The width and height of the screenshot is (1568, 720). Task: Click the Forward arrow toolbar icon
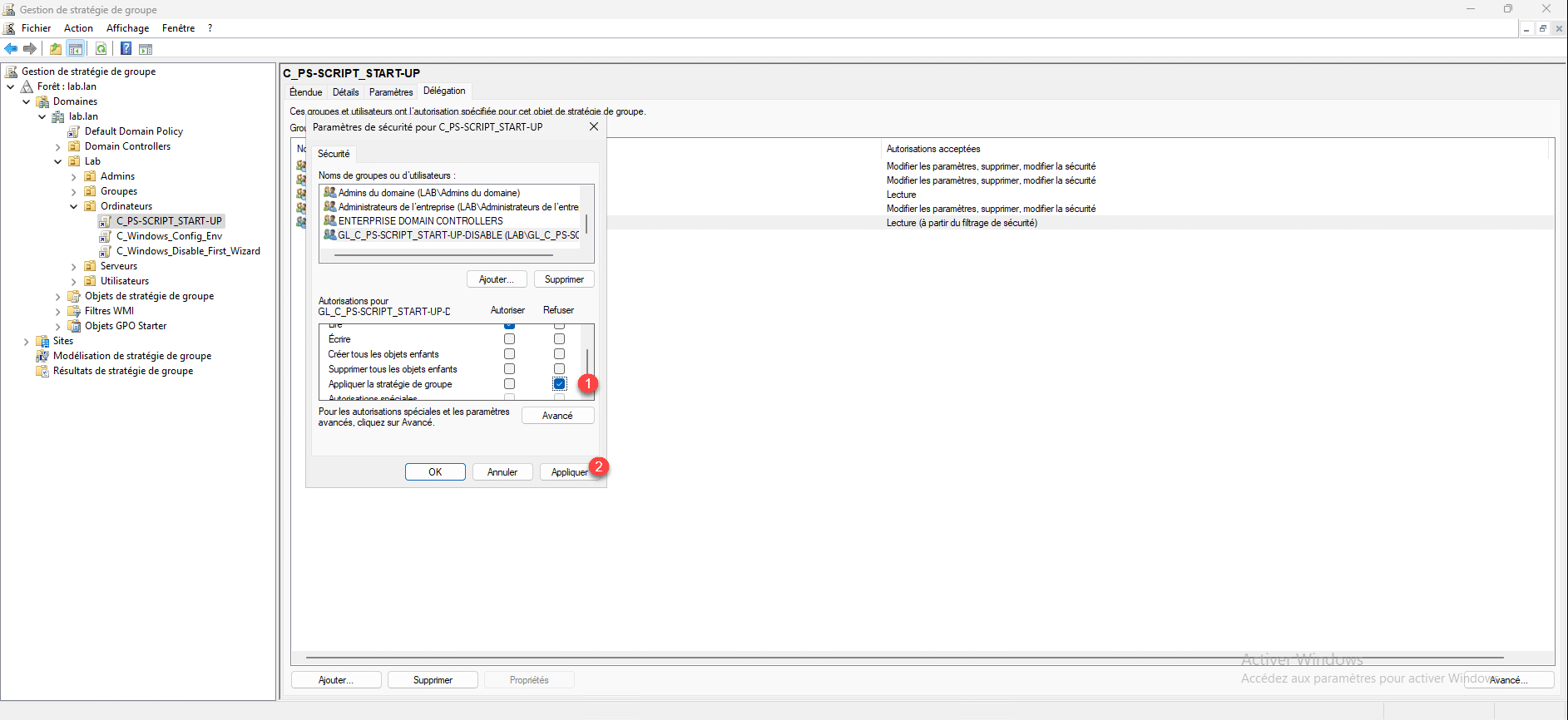(x=30, y=48)
